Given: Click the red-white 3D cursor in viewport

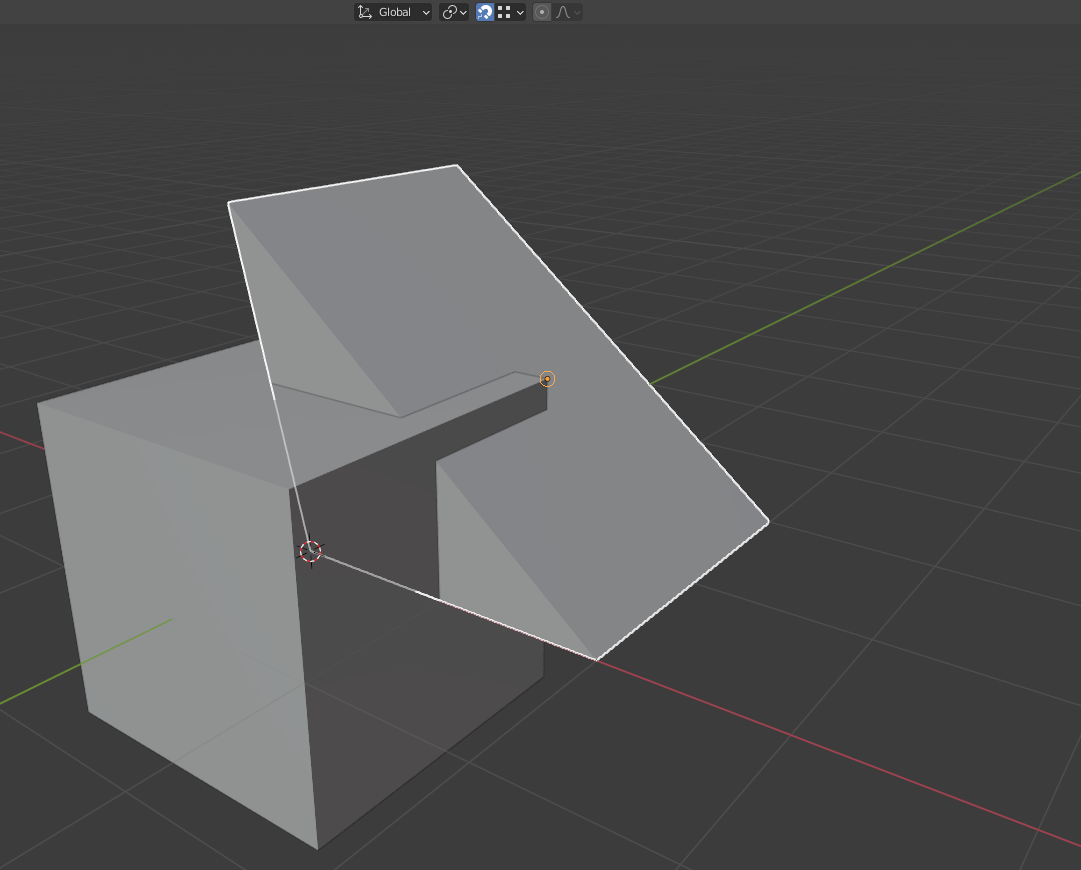Looking at the screenshot, I should click(311, 551).
